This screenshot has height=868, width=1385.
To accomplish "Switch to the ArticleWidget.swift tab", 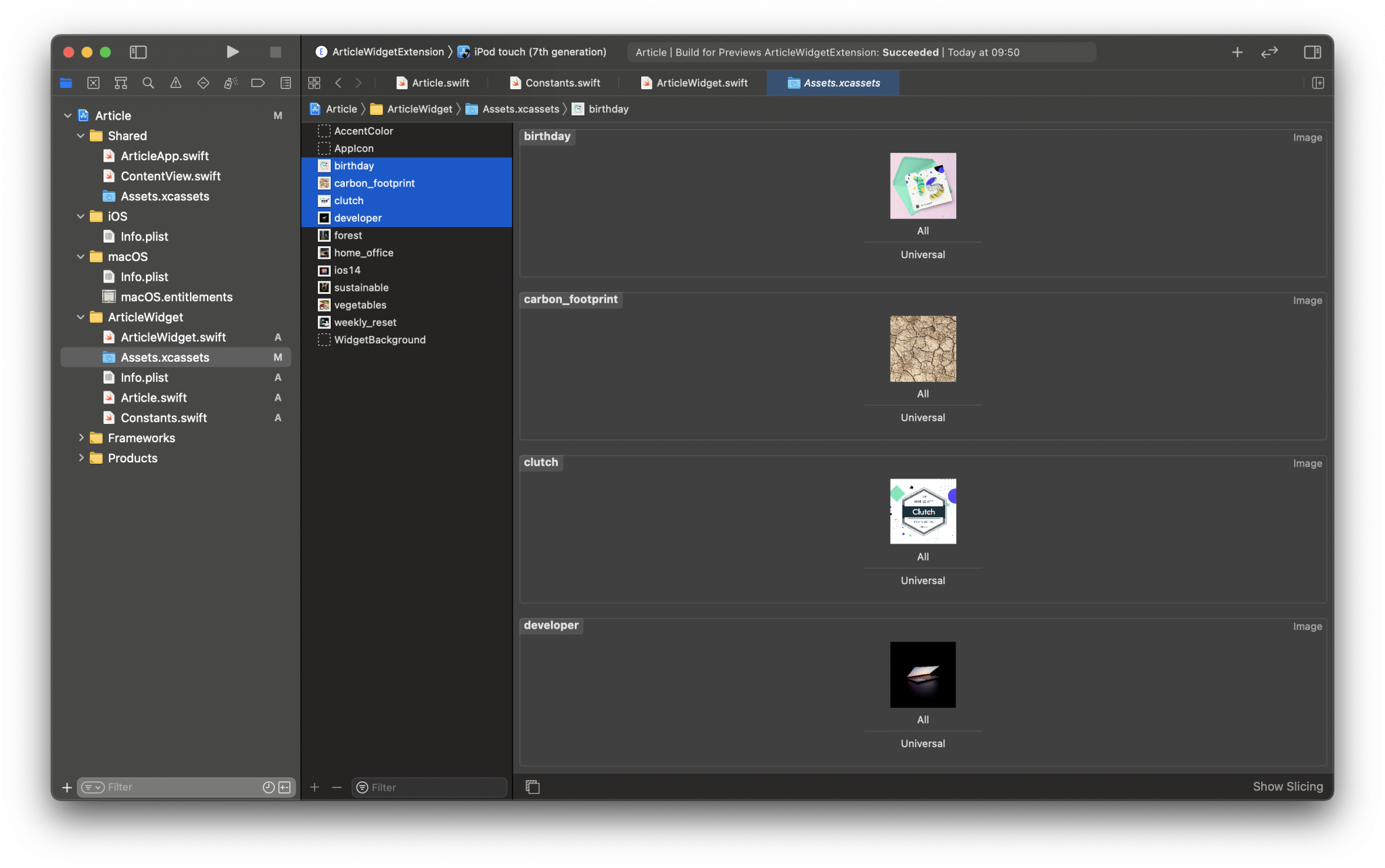I will coord(701,82).
